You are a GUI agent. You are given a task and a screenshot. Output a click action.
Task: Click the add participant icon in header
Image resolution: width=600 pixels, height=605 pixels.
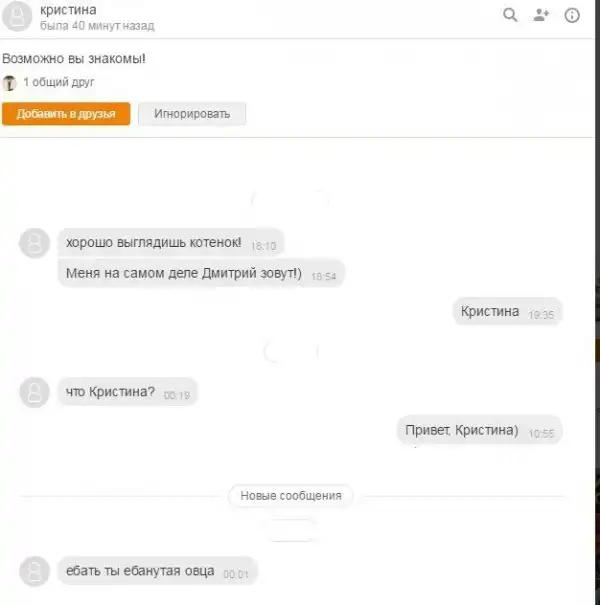[x=541, y=15]
